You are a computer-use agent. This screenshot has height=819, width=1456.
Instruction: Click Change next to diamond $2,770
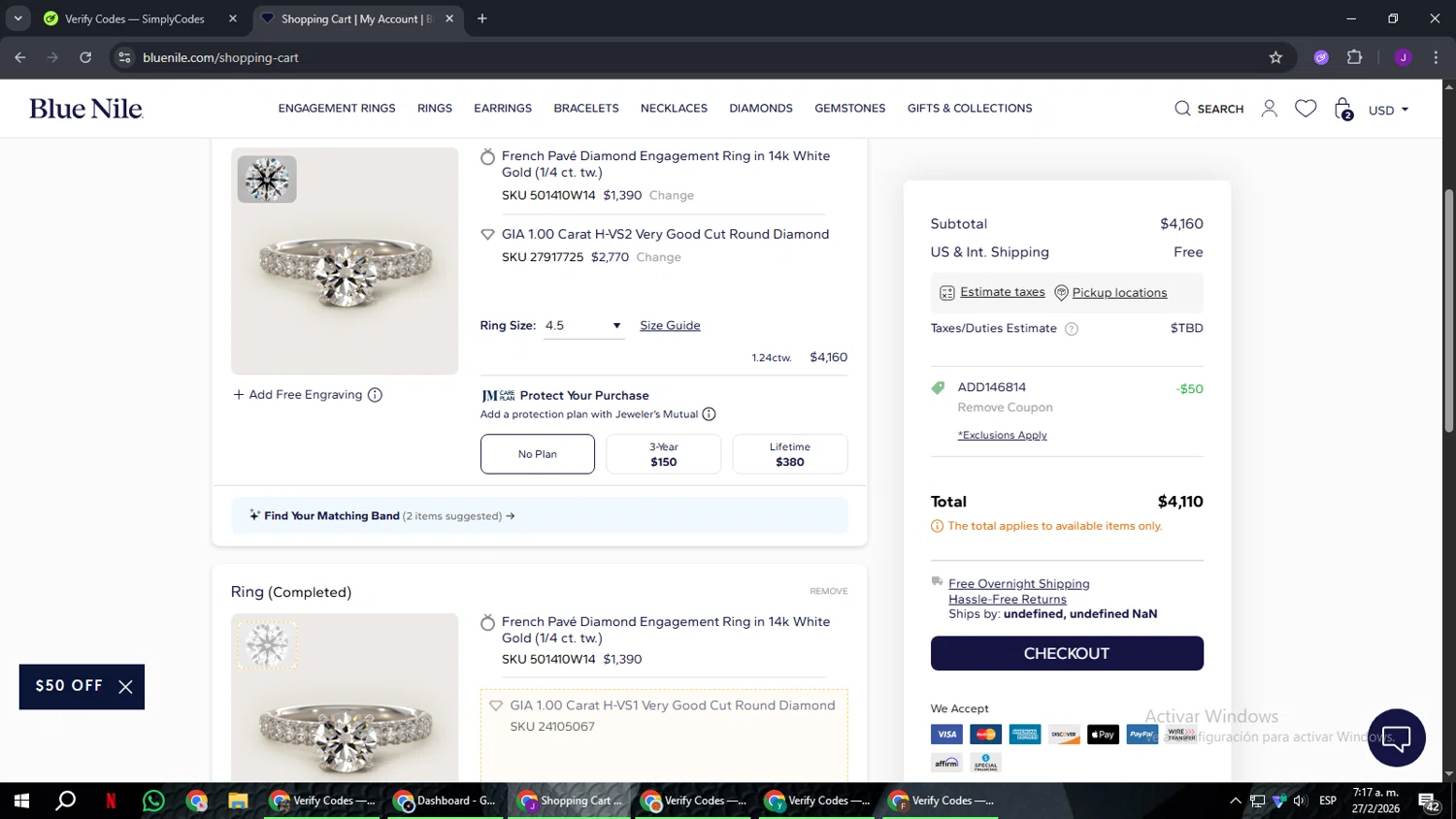coord(658,258)
